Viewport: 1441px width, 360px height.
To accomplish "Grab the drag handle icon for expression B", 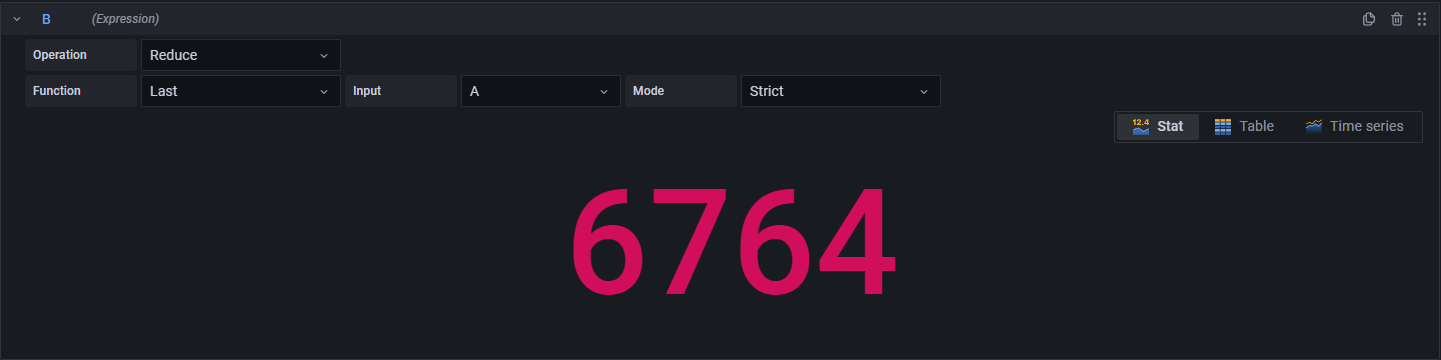I will pos(1422,19).
